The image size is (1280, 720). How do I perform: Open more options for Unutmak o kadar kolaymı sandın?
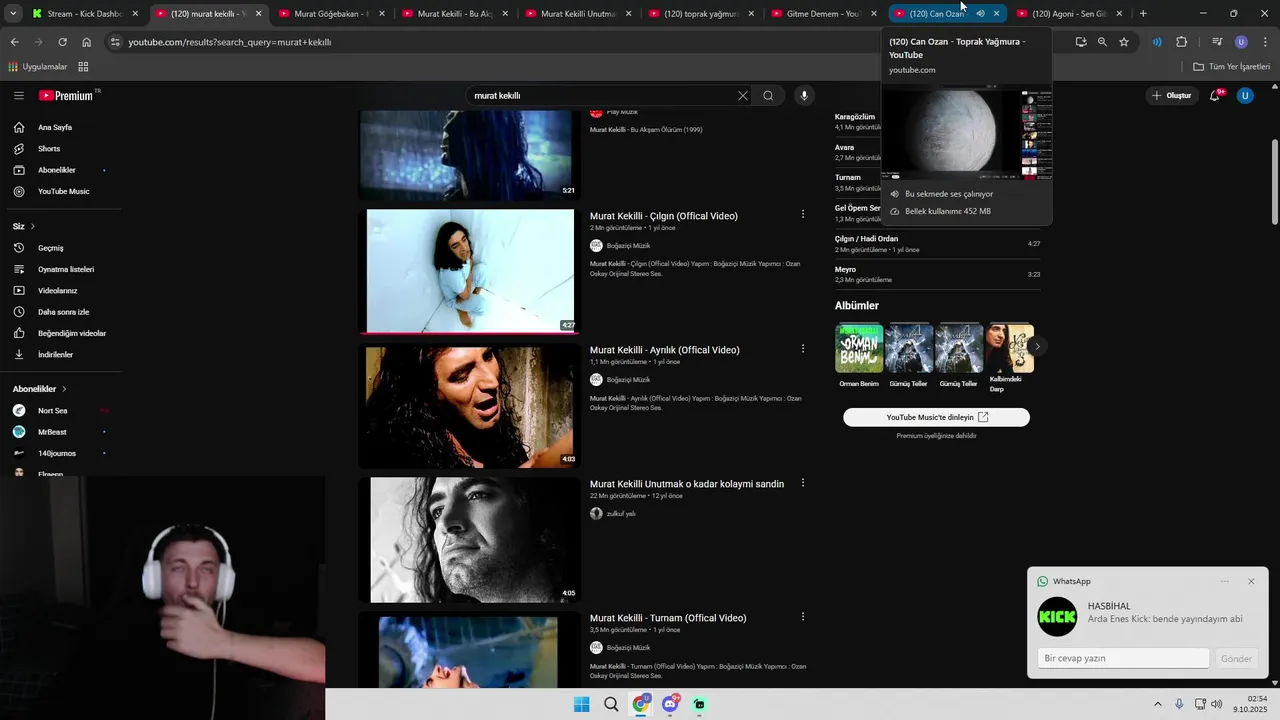coord(803,483)
